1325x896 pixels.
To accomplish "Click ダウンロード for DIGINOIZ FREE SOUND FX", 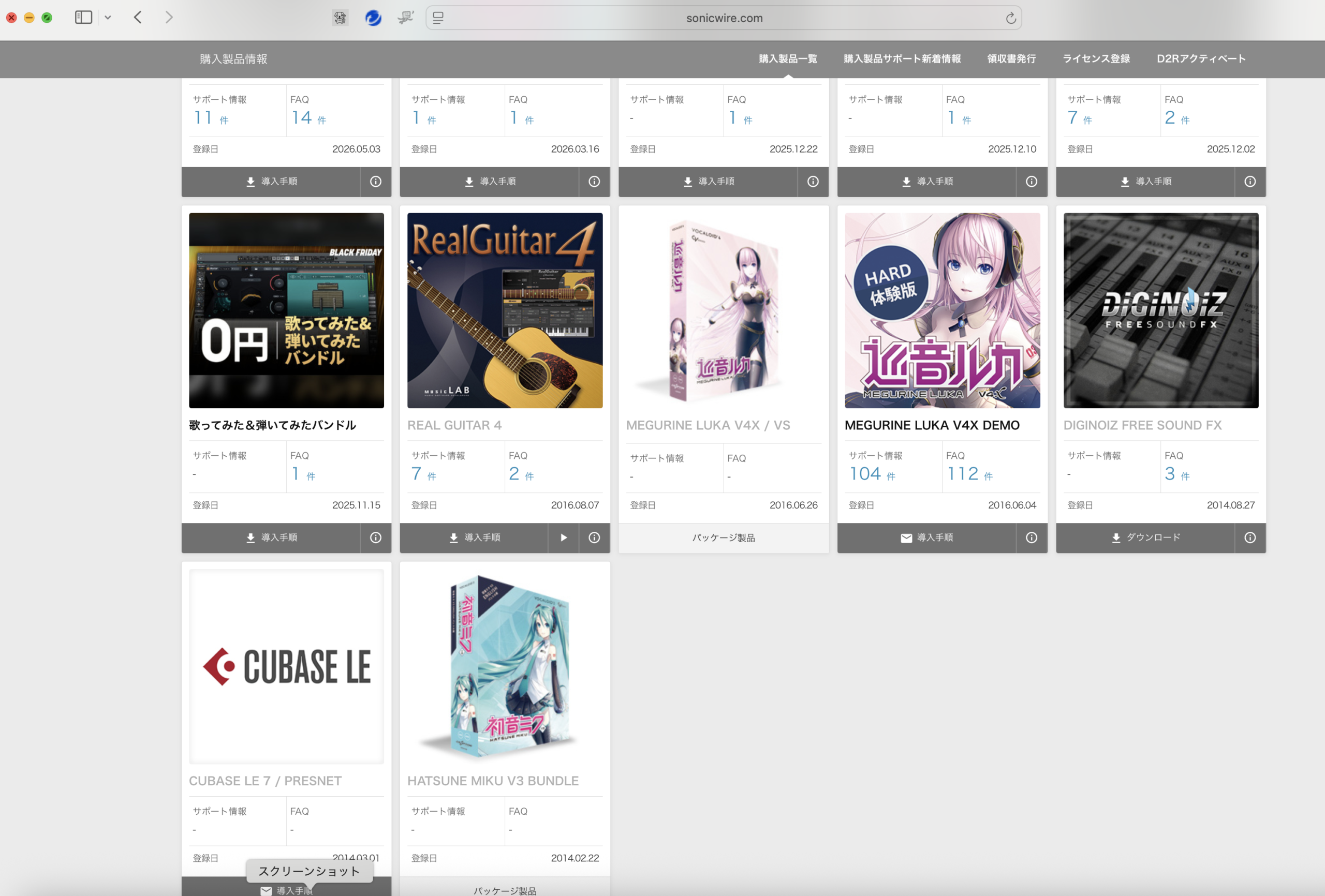I will (x=1145, y=537).
